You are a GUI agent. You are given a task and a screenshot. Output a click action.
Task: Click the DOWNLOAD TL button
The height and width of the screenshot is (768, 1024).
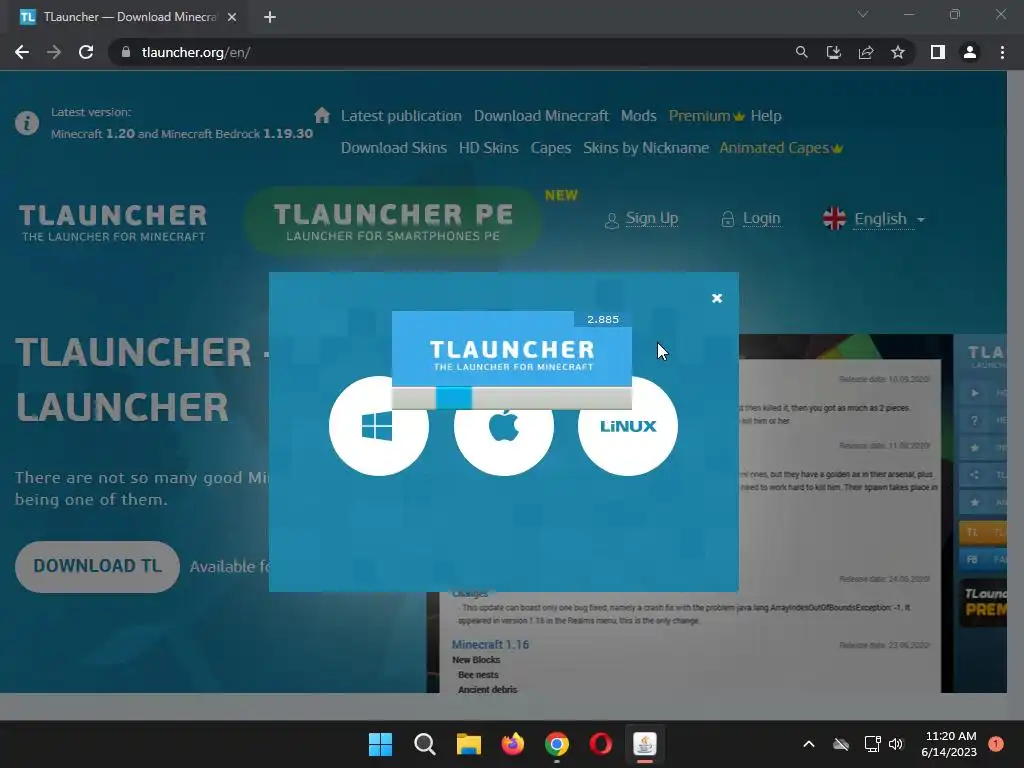(x=97, y=566)
